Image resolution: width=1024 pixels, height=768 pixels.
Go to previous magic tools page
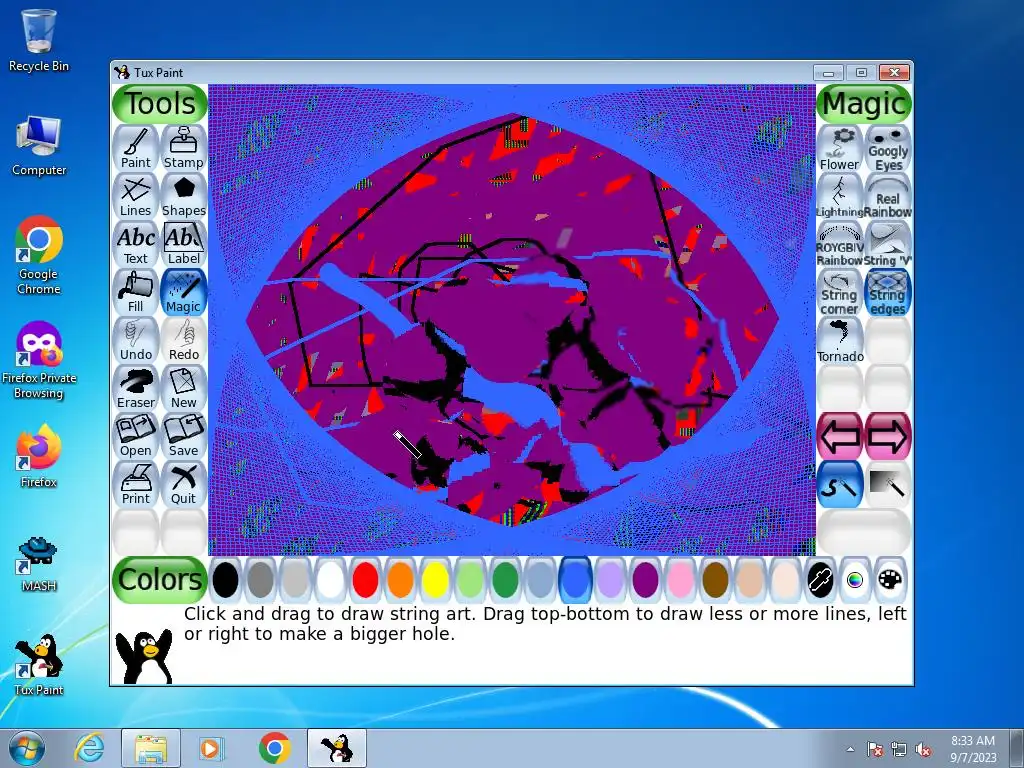coord(840,436)
